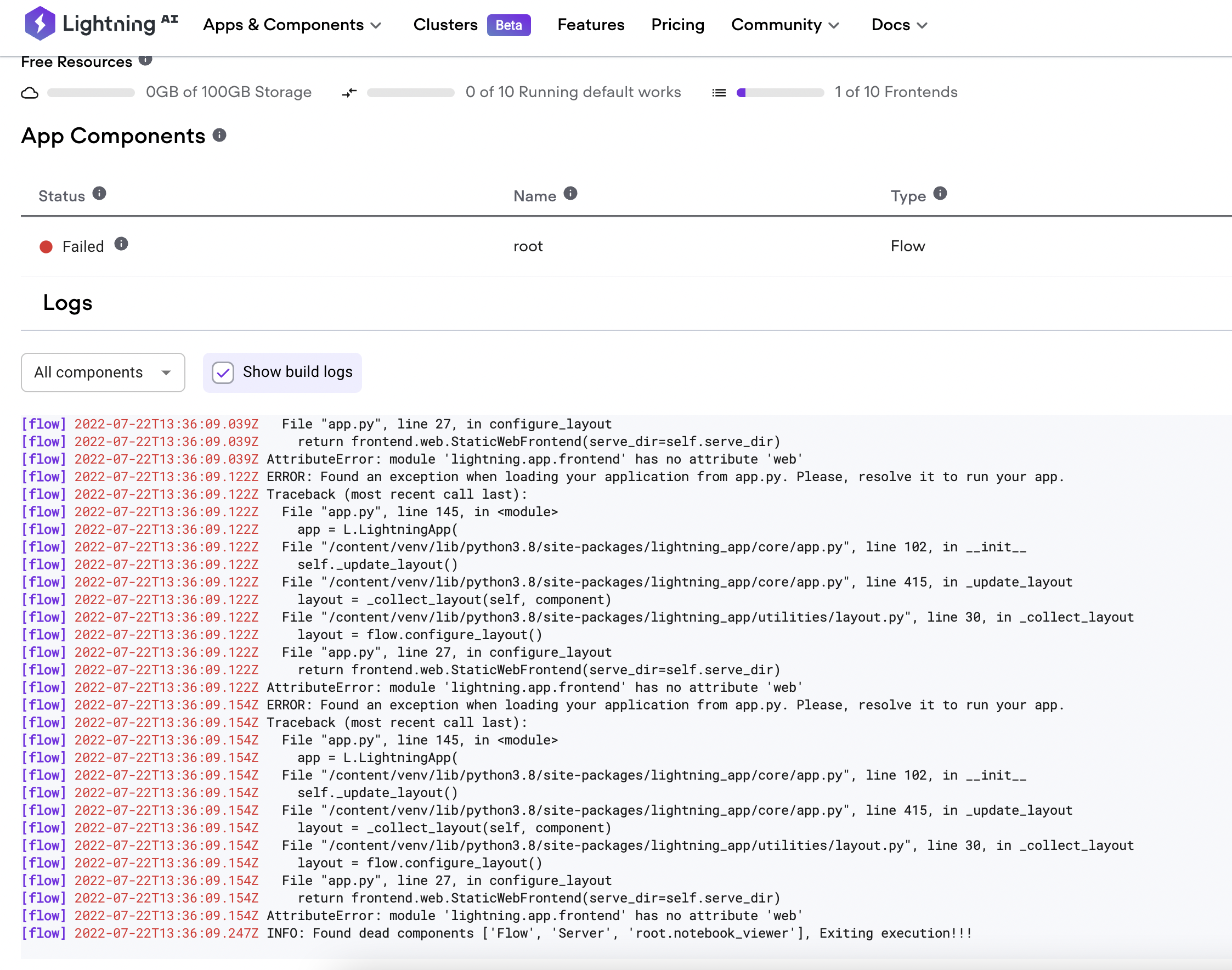
Task: Click the Type column info icon
Action: tap(941, 193)
